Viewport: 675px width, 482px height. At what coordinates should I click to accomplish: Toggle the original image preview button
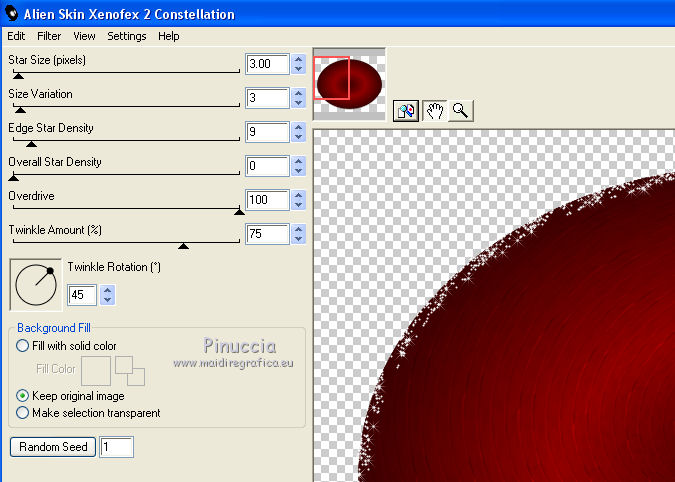(406, 111)
